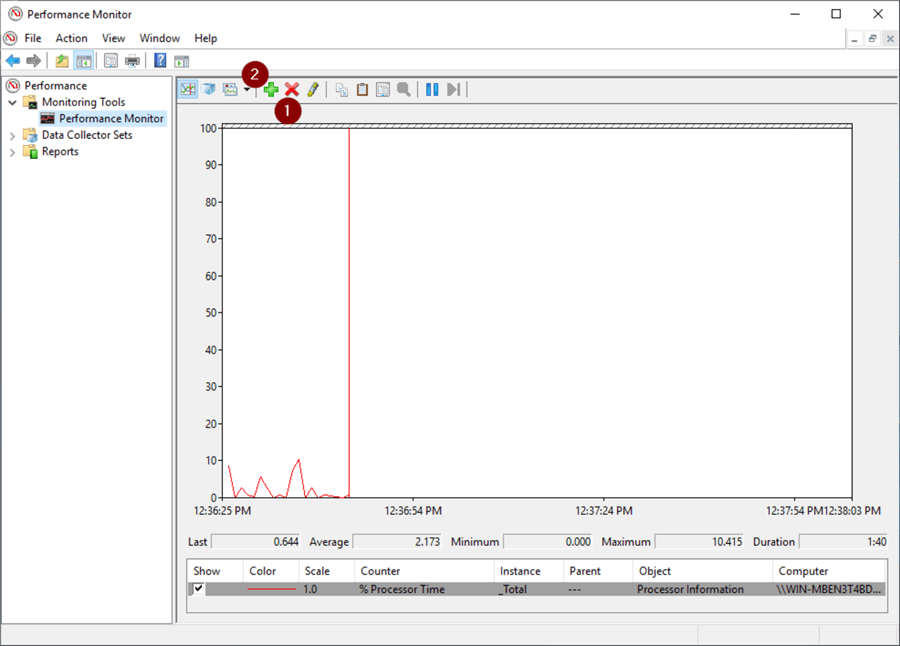Click the green plus Add counter button
The width and height of the screenshot is (900, 646).
(x=271, y=90)
